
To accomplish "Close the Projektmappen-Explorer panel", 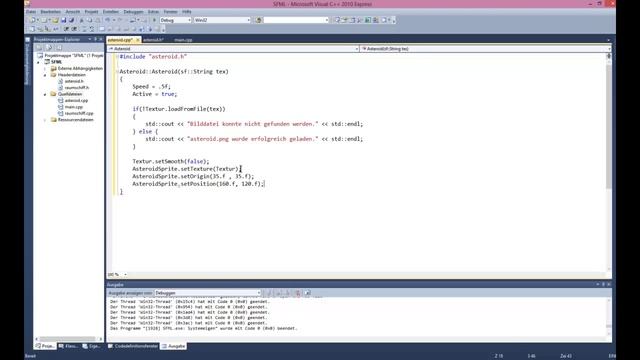I will click(101, 39).
